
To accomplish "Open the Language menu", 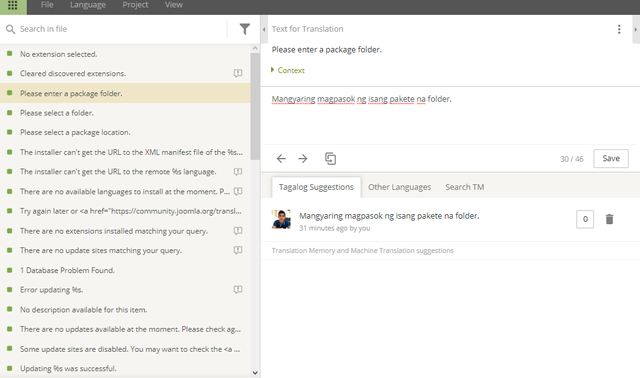I will (x=88, y=5).
